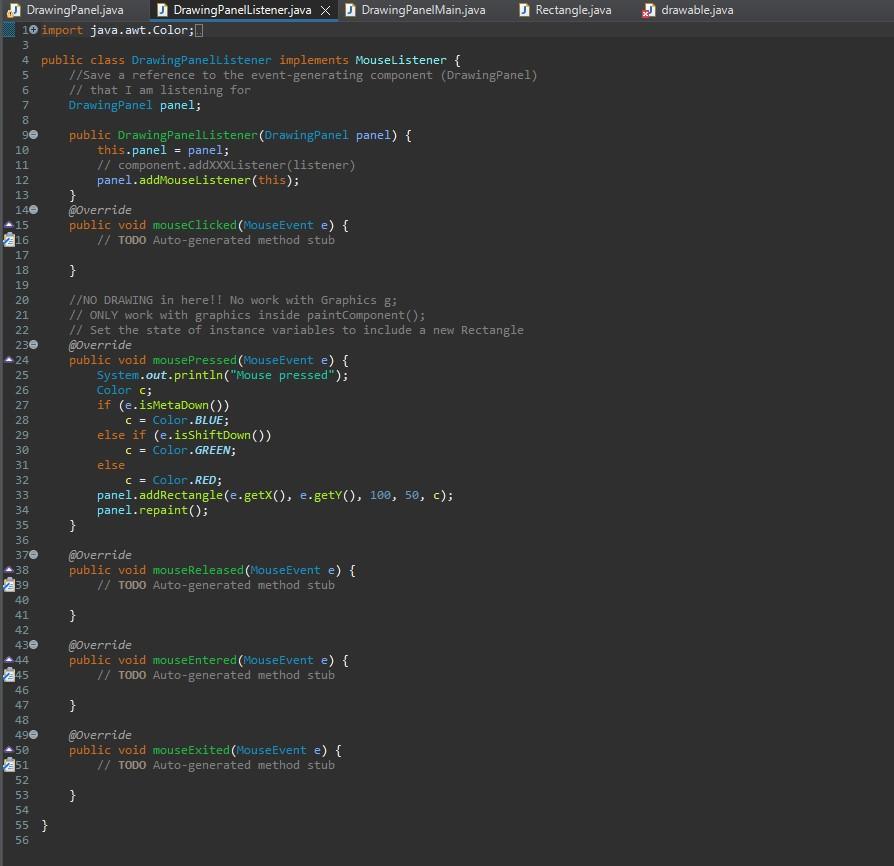The width and height of the screenshot is (894, 866).
Task: Click the mouseEntered method name
Action: click(x=194, y=660)
